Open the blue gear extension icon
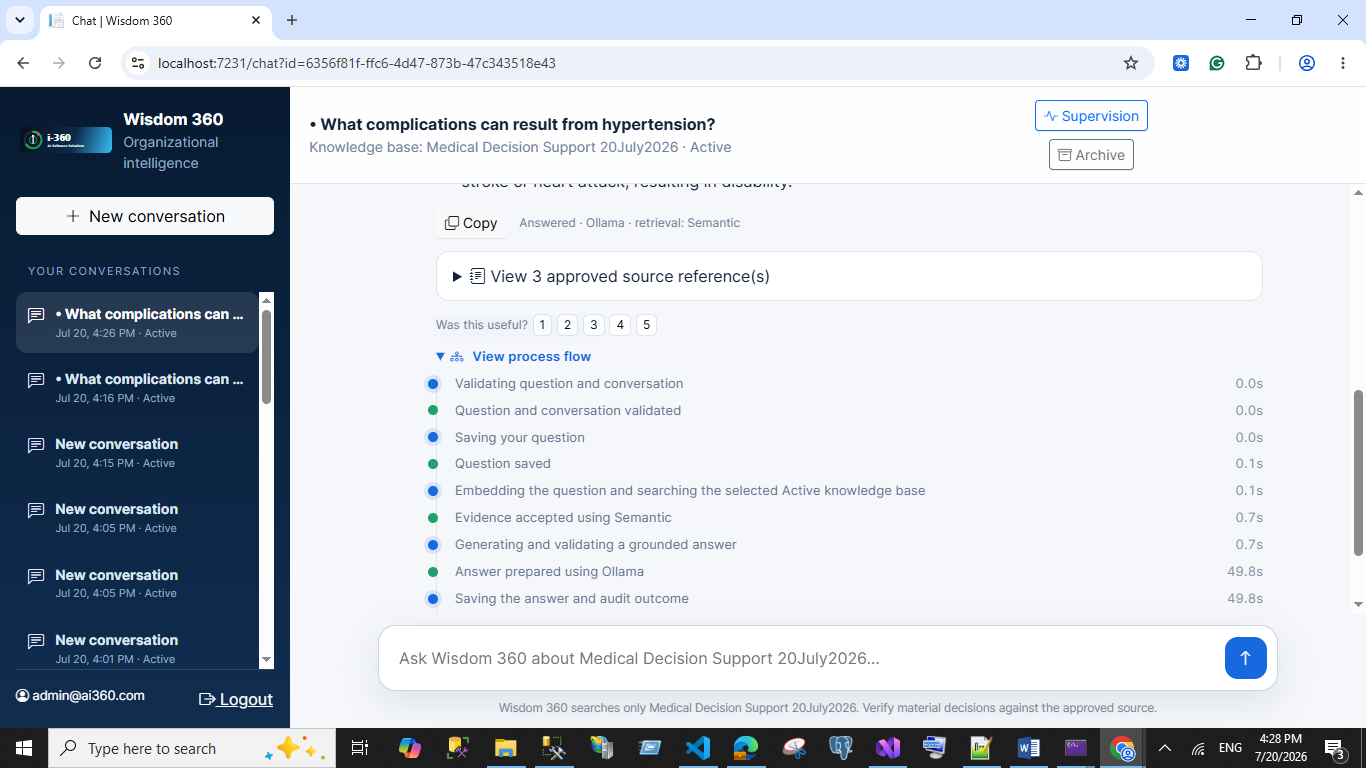The height and width of the screenshot is (768, 1366). coord(1181,63)
